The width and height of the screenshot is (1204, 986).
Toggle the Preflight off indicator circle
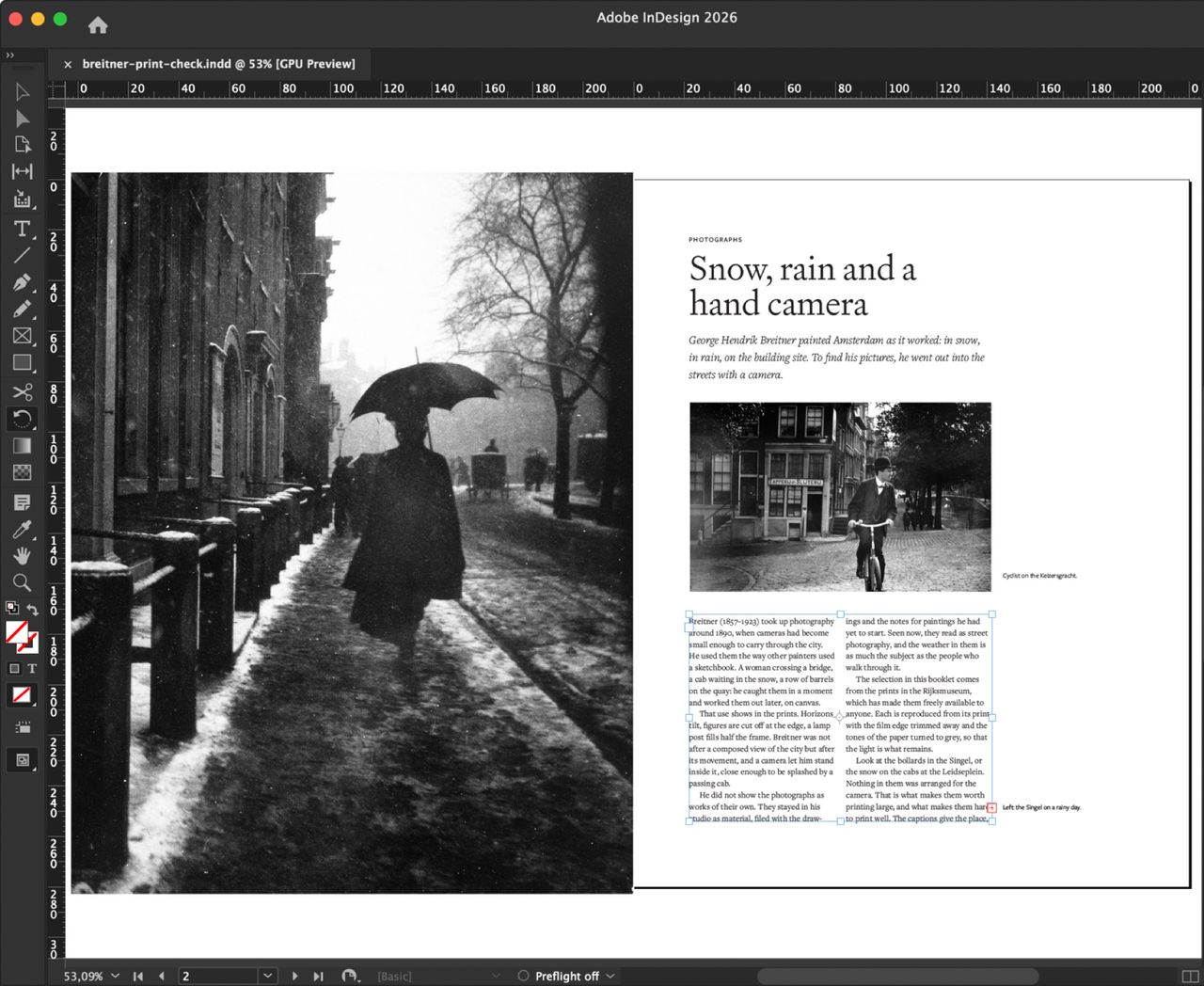point(523,976)
